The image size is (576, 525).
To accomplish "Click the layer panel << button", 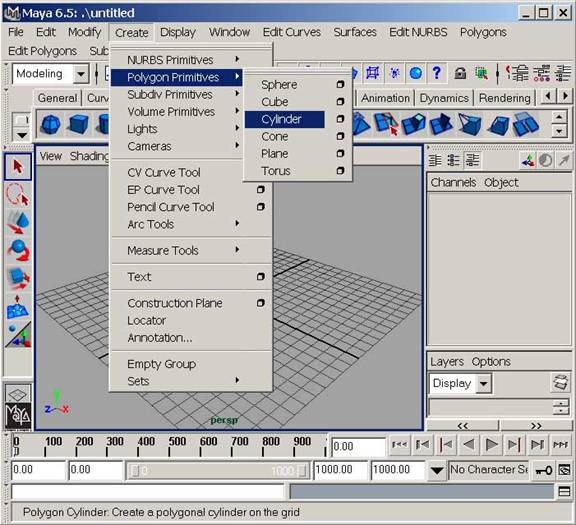I will (462, 426).
